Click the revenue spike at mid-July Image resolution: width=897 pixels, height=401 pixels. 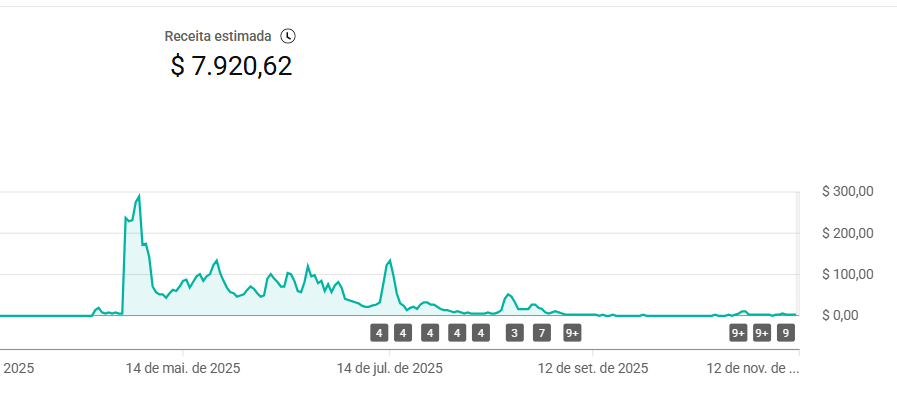tap(390, 261)
